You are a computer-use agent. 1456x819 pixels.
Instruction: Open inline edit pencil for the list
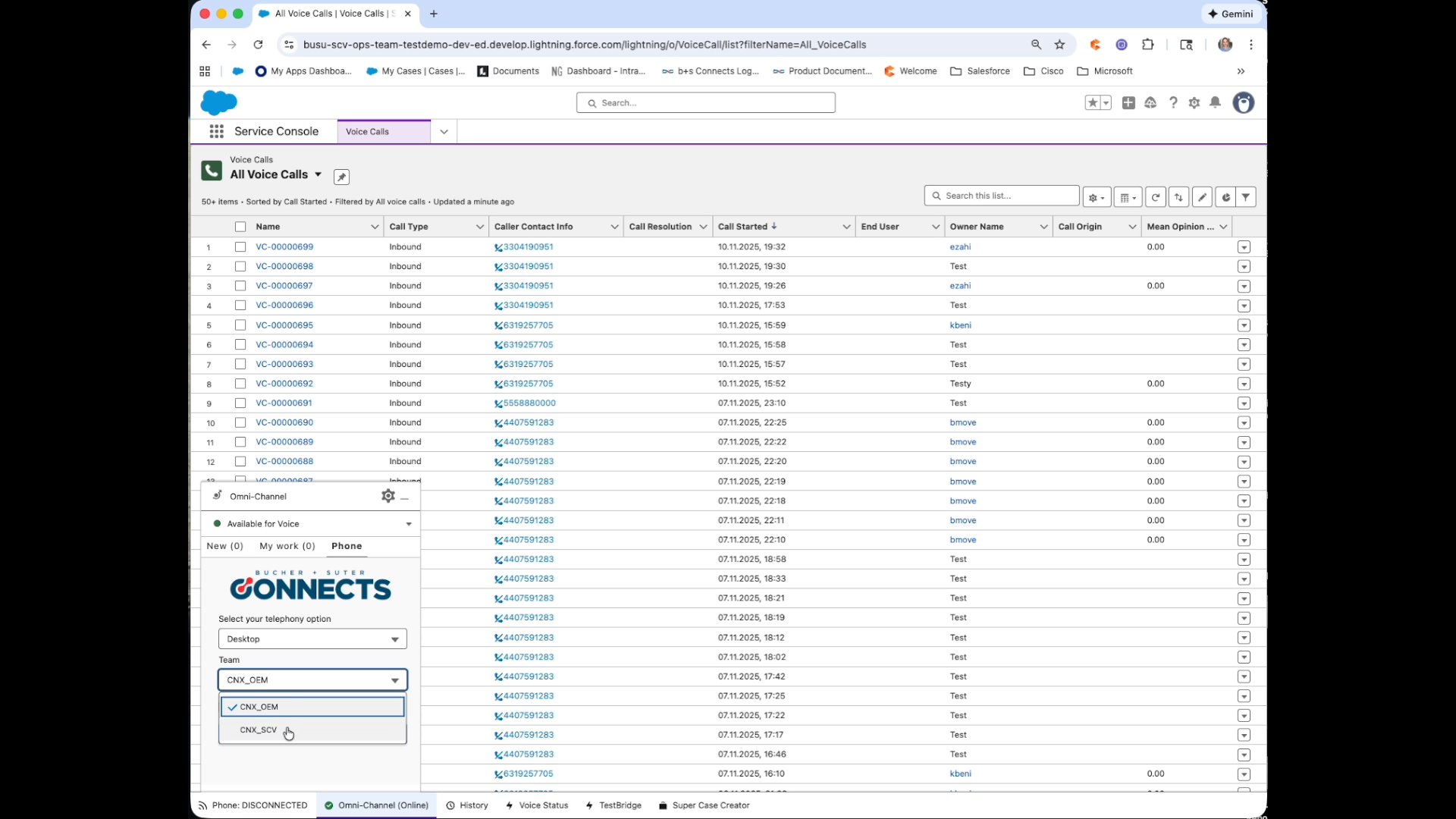pyautogui.click(x=1203, y=197)
